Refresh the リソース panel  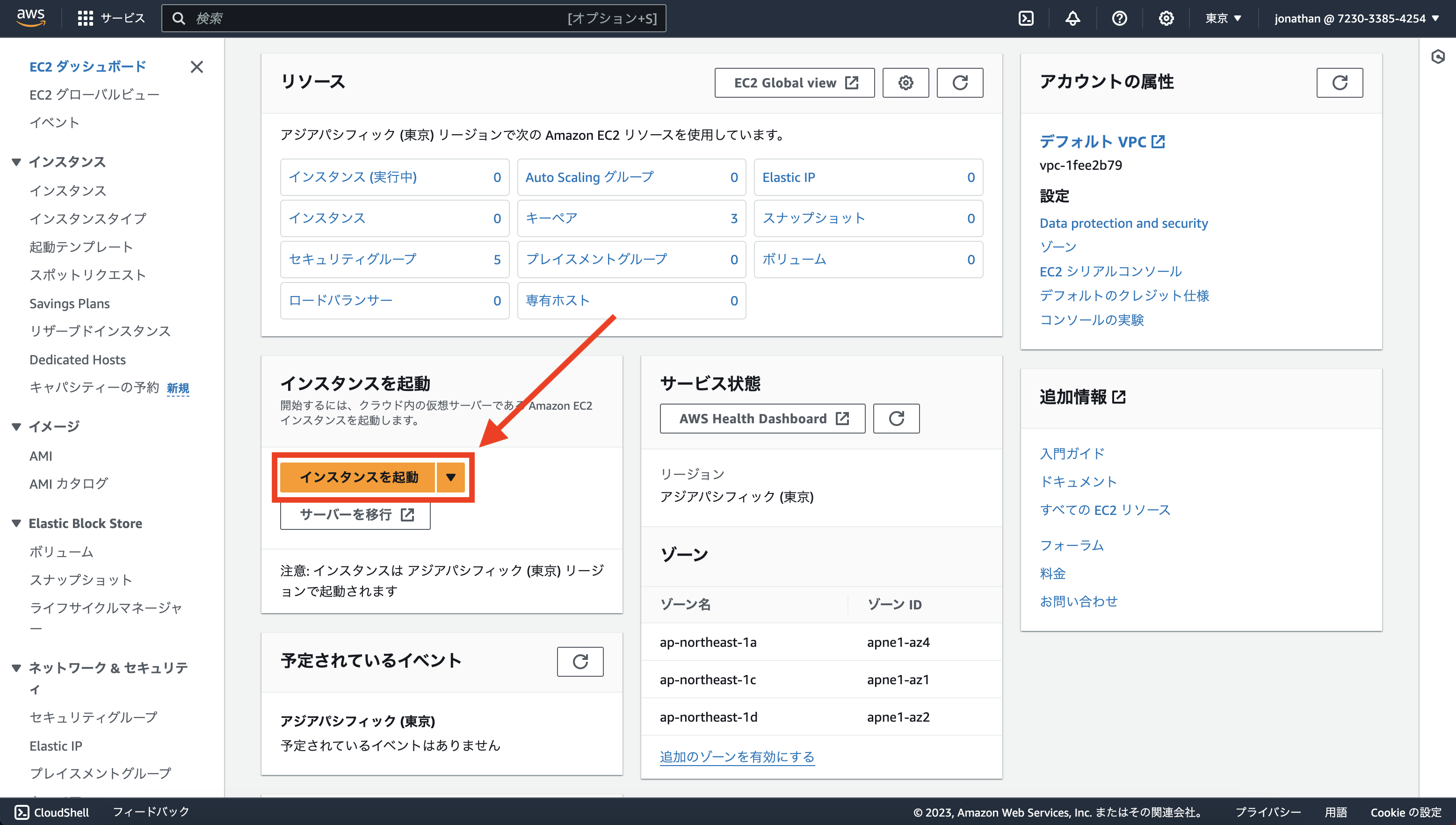[x=960, y=82]
